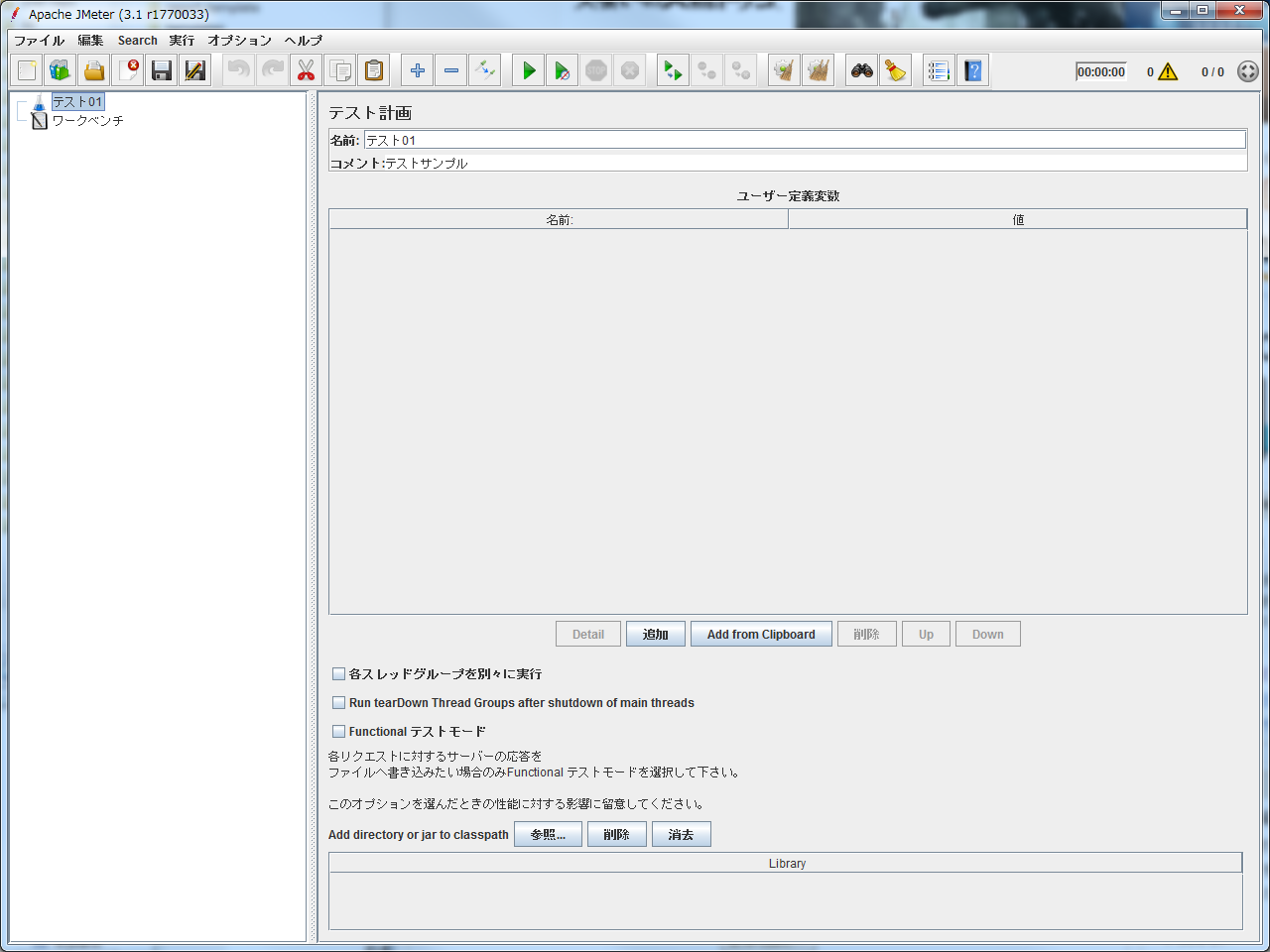Image resolution: width=1270 pixels, height=952 pixels.
Task: Open Help with question mark icon
Action: 973,70
